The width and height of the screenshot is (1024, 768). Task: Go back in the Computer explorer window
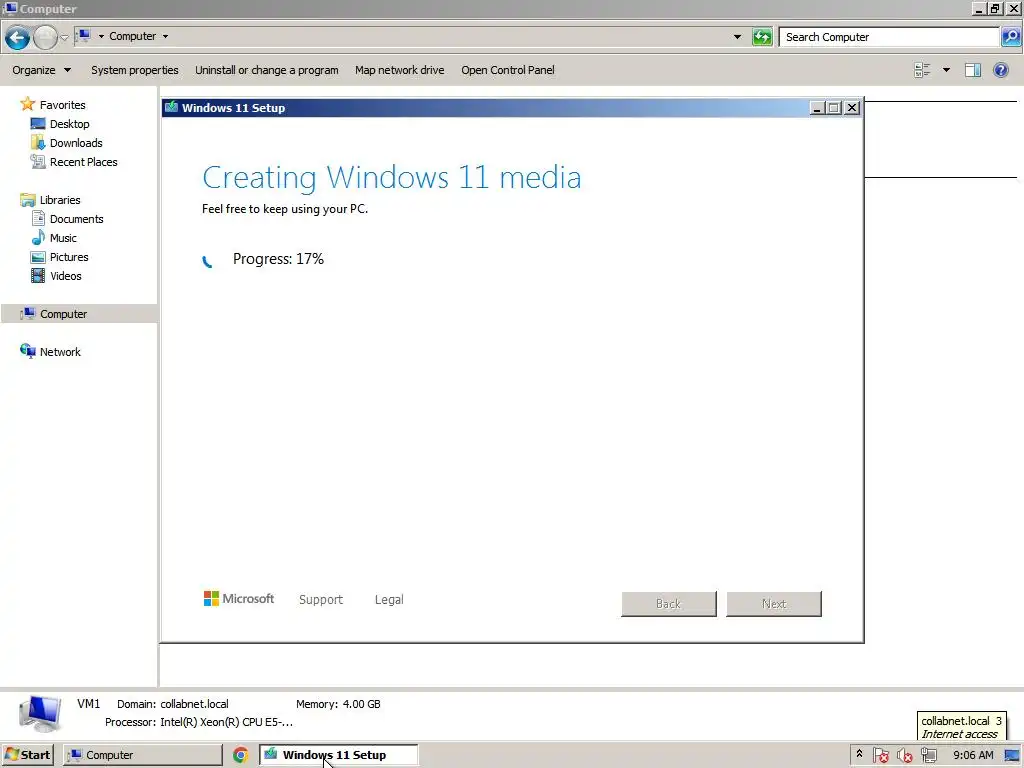pos(18,38)
